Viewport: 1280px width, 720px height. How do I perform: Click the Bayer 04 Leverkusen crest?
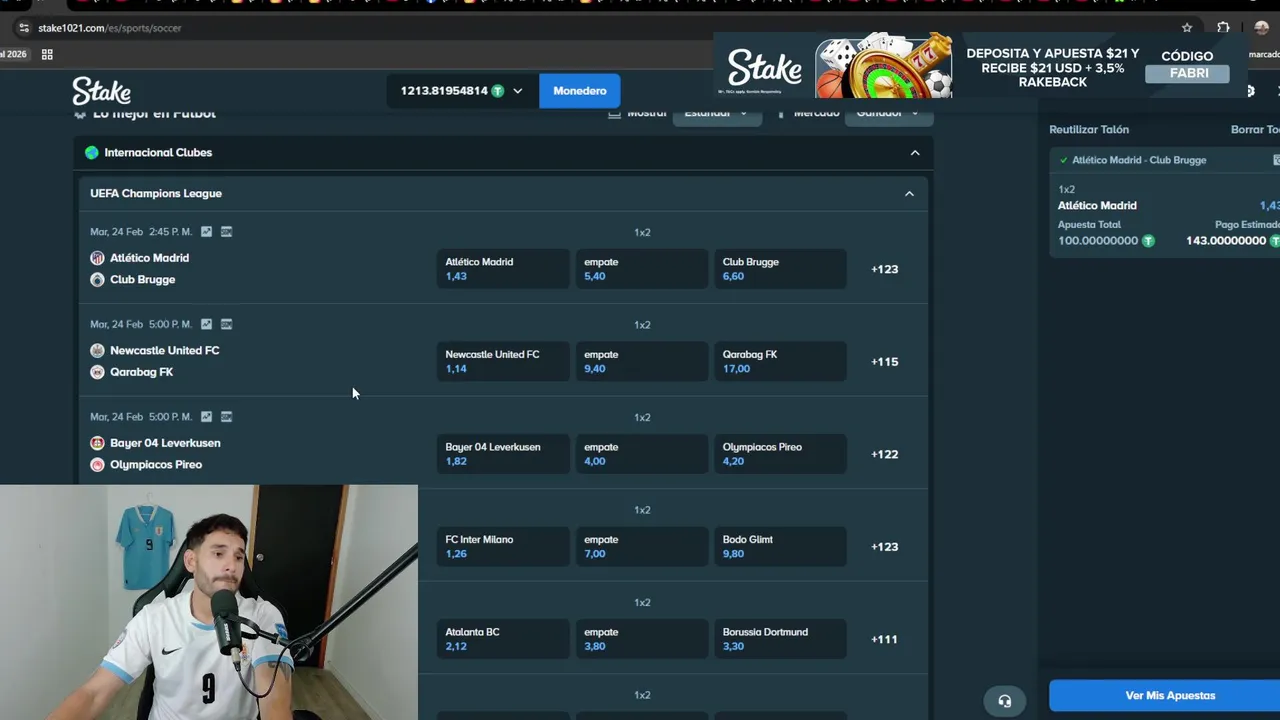97,443
